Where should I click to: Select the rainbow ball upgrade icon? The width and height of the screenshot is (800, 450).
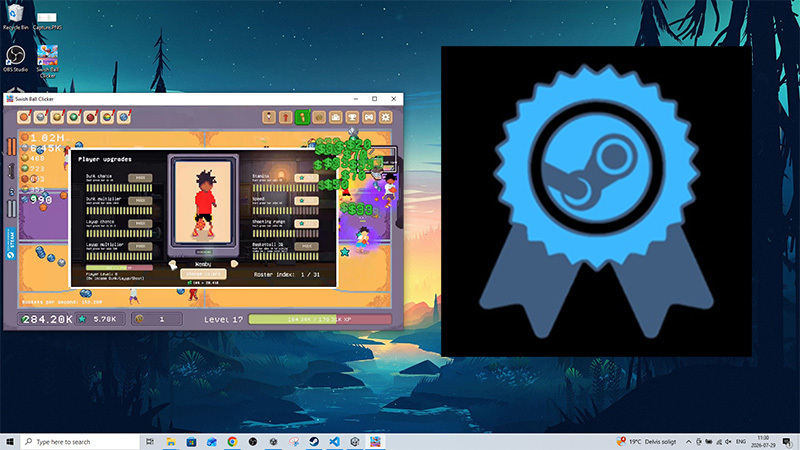107,117
